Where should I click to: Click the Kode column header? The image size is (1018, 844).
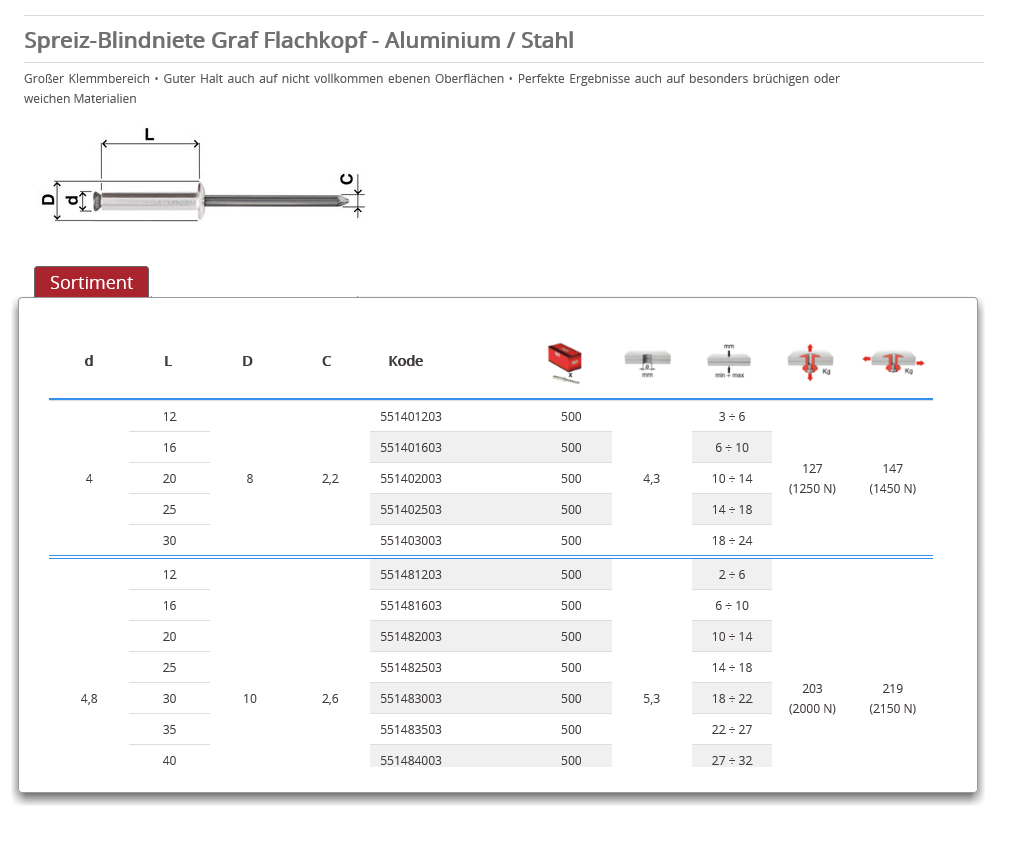405,361
